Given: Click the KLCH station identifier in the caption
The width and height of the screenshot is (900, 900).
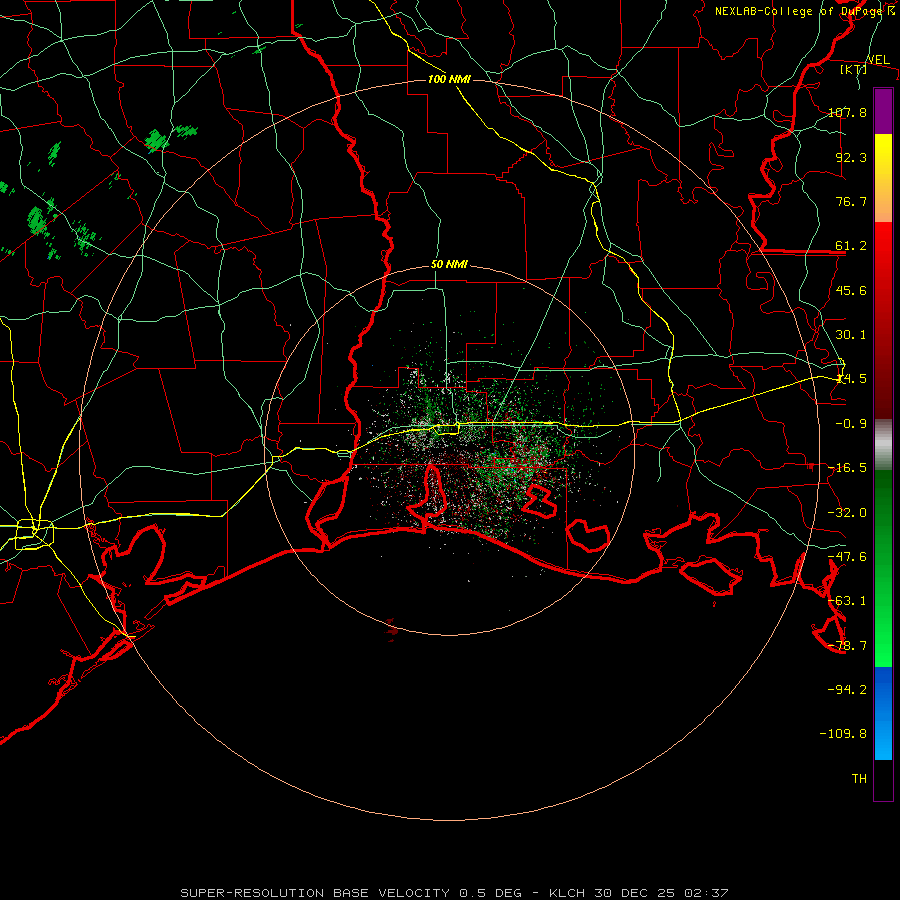Looking at the screenshot, I should click(x=567, y=893).
